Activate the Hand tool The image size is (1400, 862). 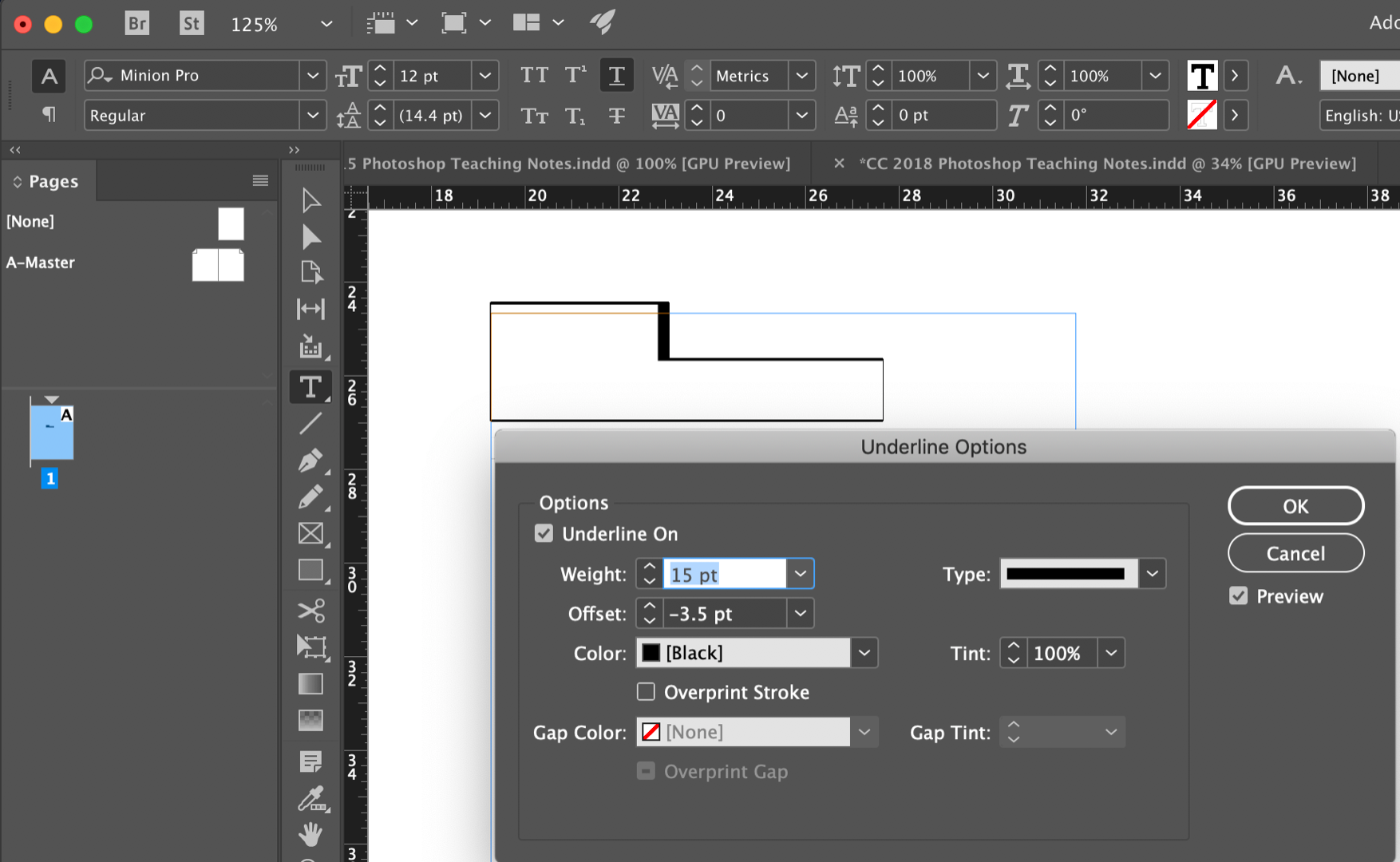point(310,834)
